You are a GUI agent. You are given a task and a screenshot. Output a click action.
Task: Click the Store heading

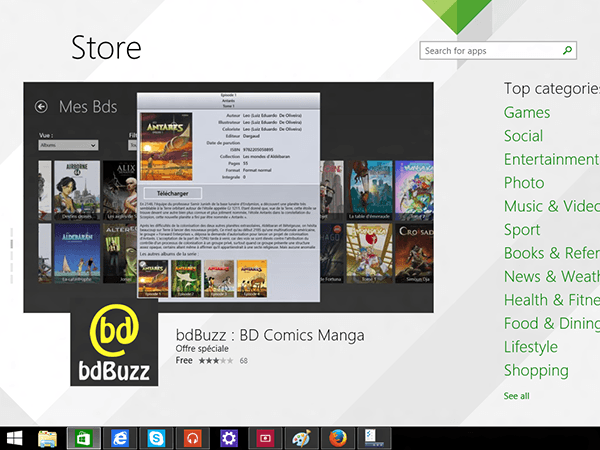[x=106, y=48]
